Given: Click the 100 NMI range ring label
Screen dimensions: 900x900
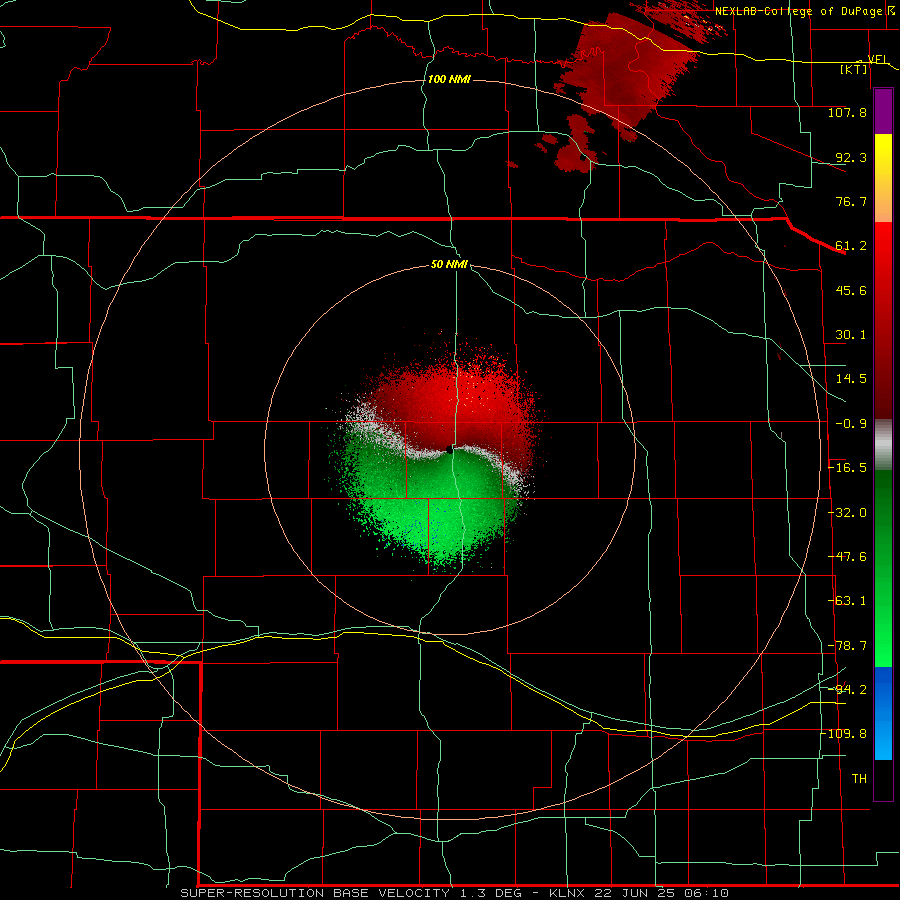Looking at the screenshot, I should [449, 79].
